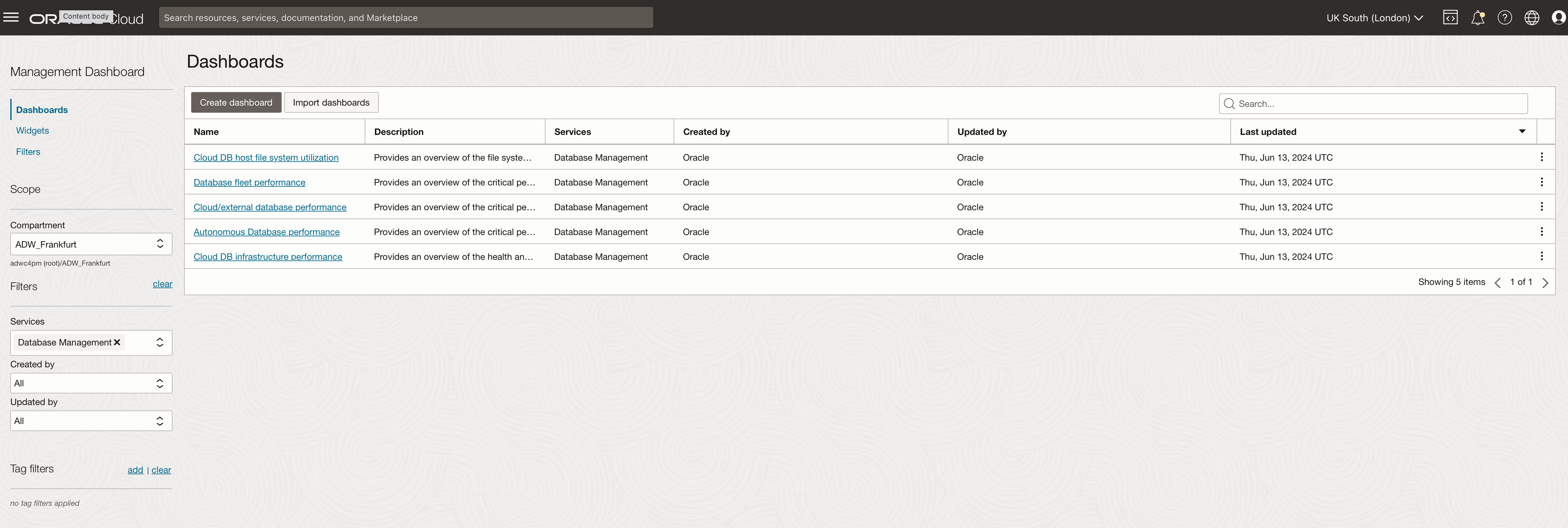
Task: Open the language globe icon
Action: (x=1532, y=18)
